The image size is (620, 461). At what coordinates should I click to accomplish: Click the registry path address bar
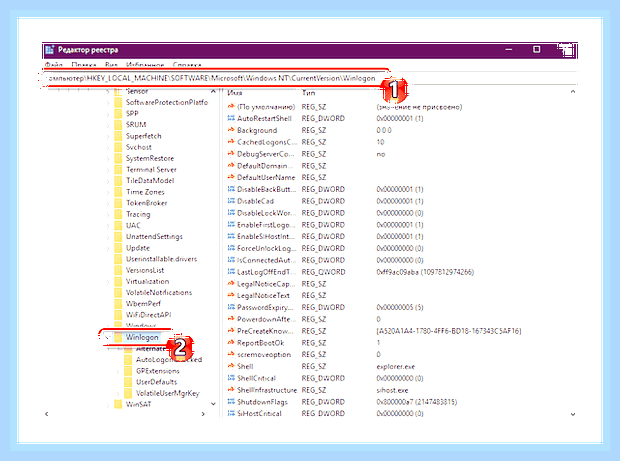(215, 78)
